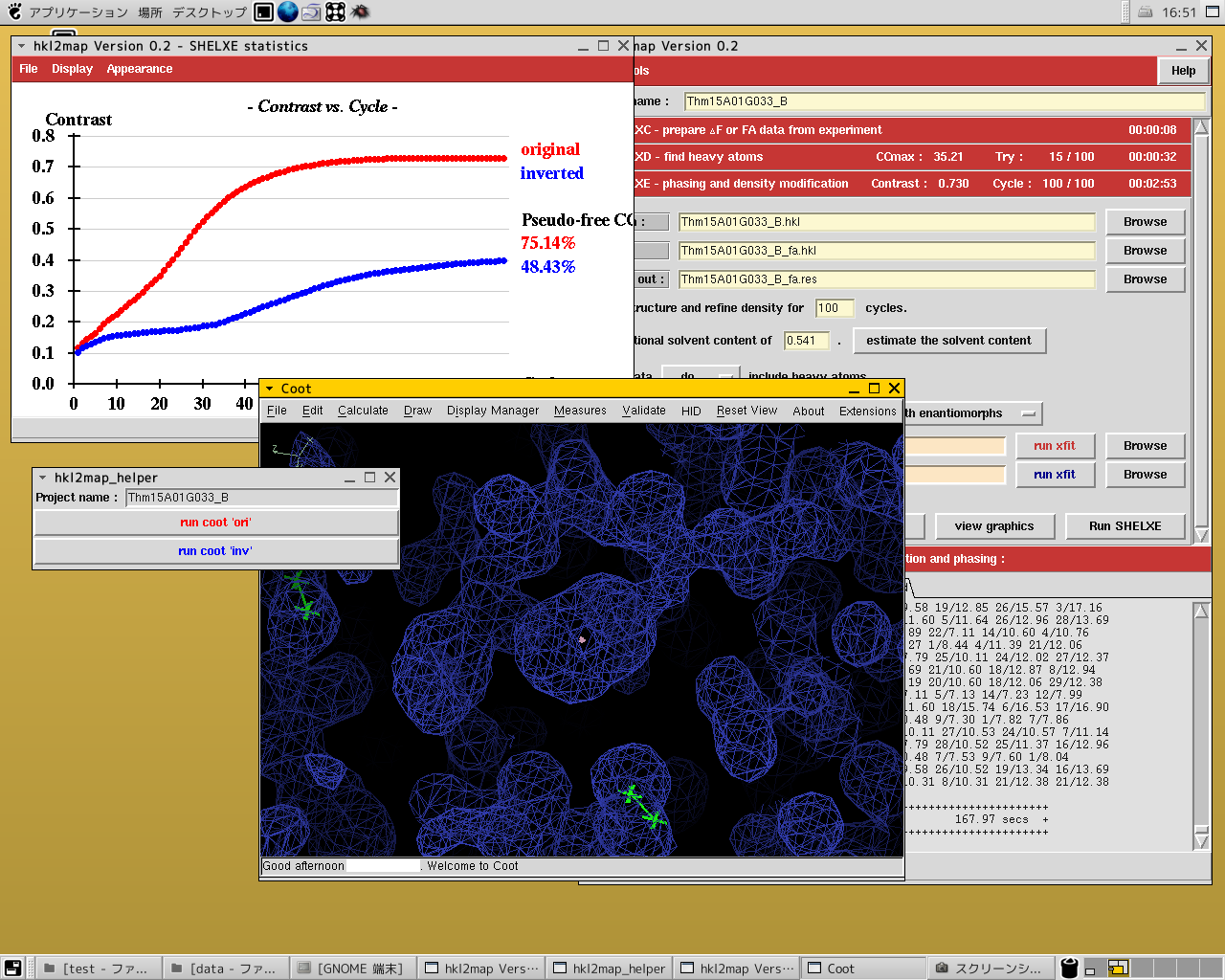Open the include heavy atoms 'do' dropdown

click(x=702, y=373)
